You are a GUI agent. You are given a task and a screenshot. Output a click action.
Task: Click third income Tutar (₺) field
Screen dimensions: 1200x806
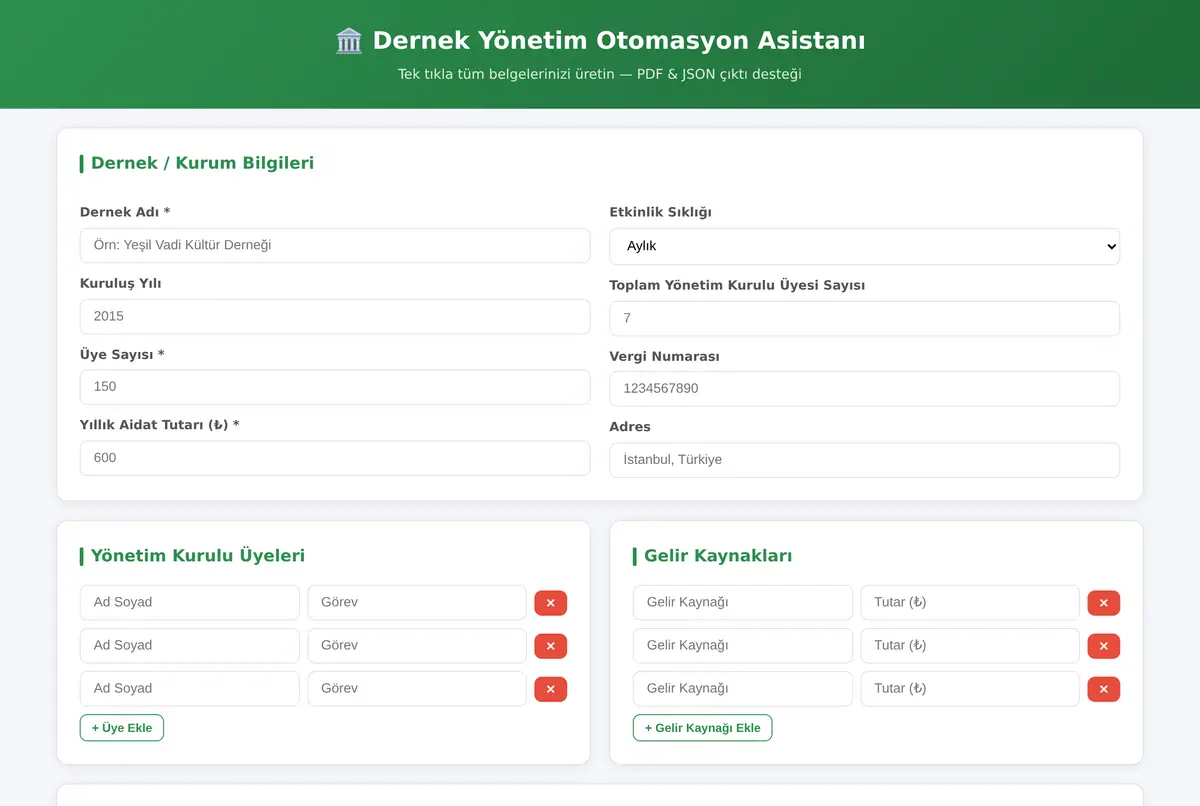click(x=970, y=689)
